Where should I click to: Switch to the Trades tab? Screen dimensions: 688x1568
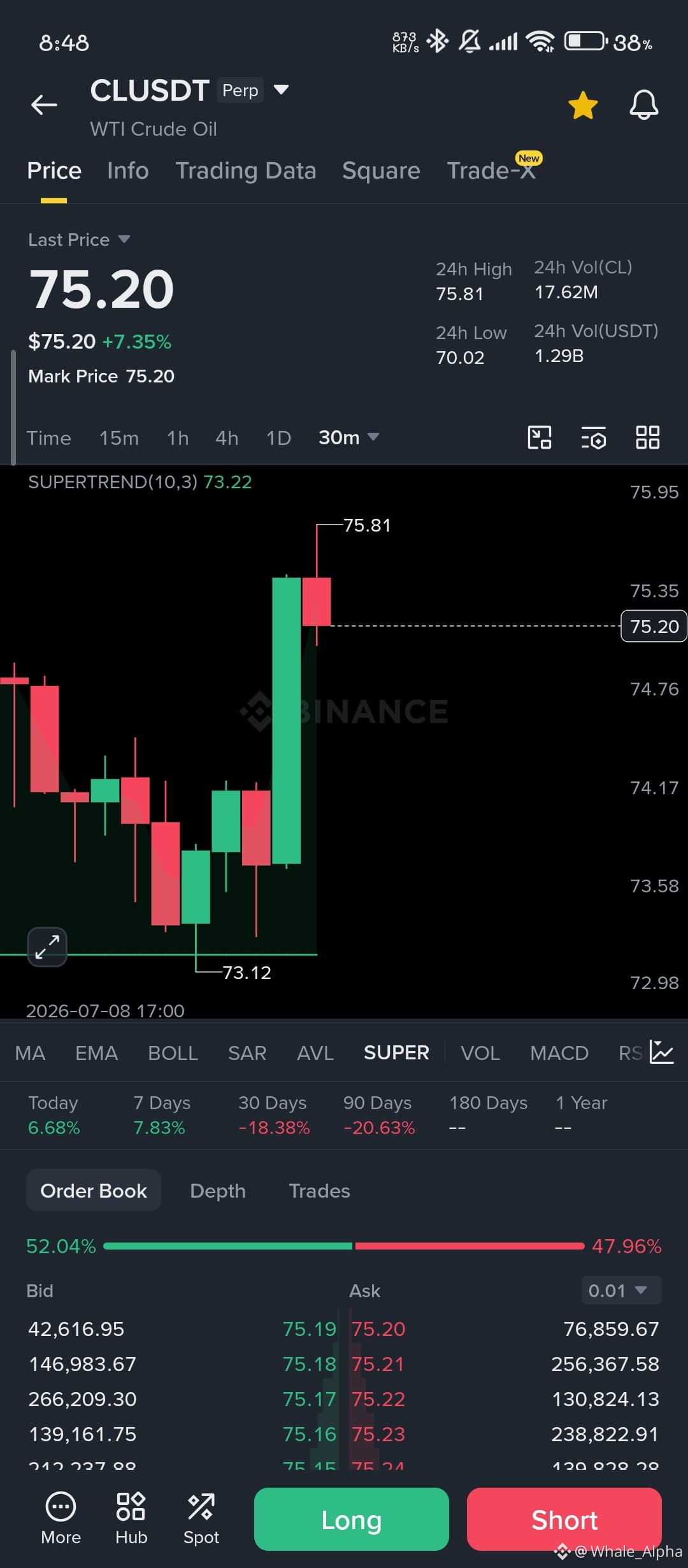319,1191
